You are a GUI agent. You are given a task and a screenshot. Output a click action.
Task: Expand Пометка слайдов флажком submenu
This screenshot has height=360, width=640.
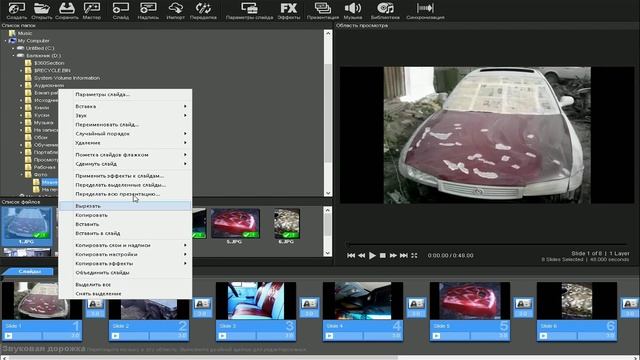125,155
